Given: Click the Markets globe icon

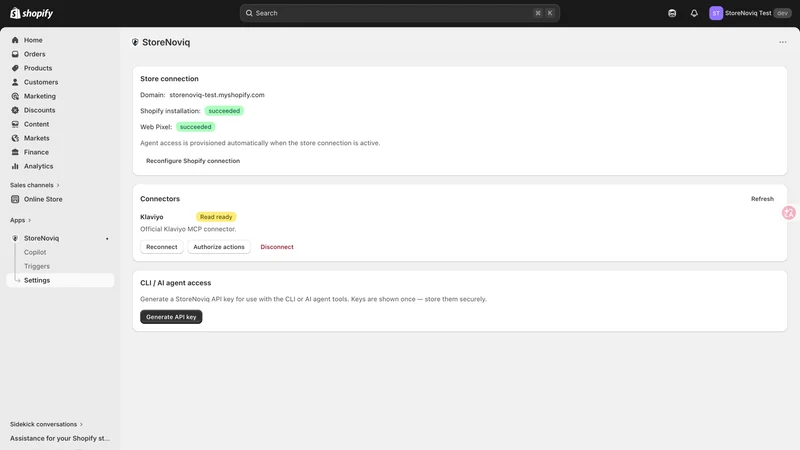Looking at the screenshot, I should (15, 138).
